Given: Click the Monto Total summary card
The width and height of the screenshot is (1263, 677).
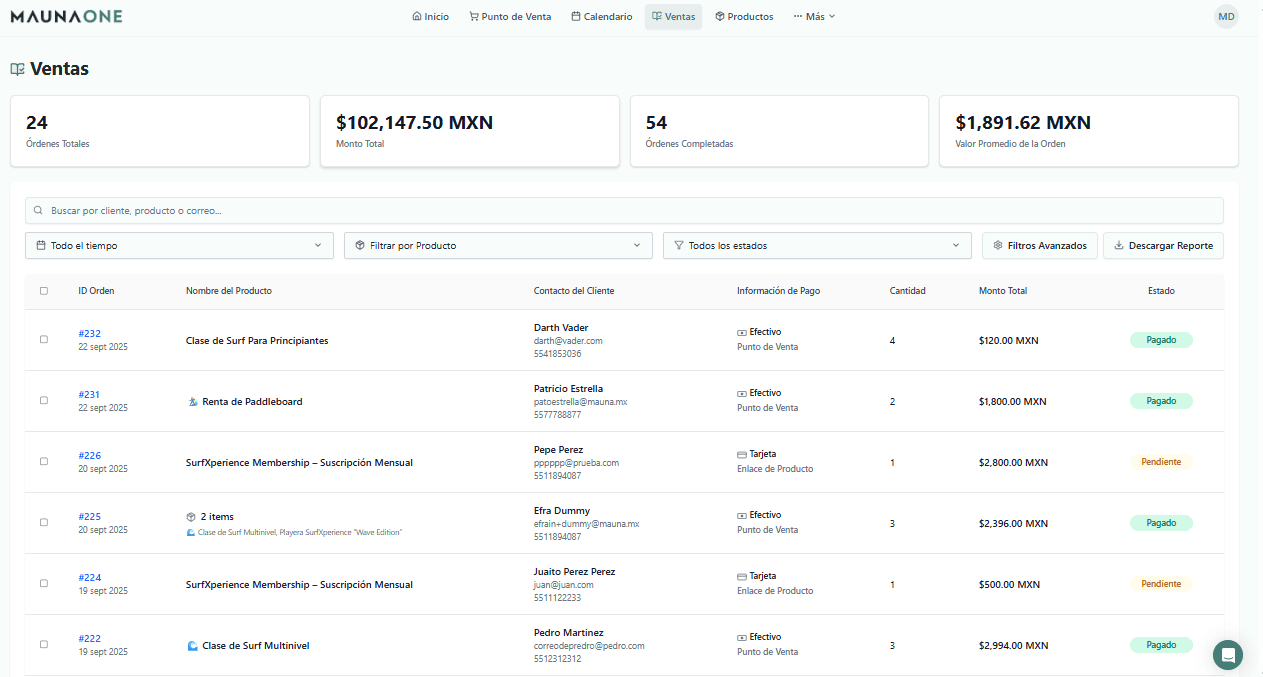Looking at the screenshot, I should click(470, 131).
